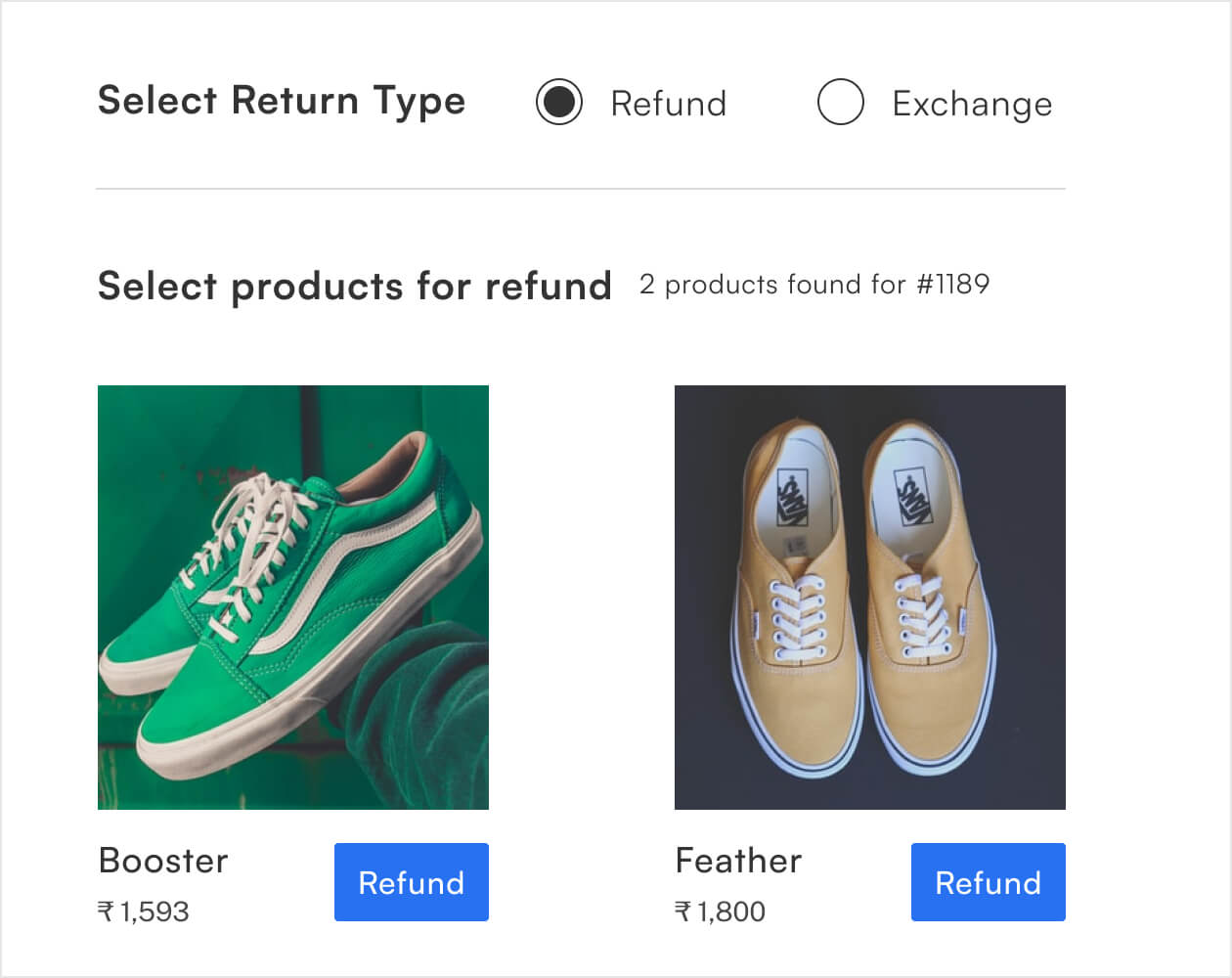Click the Feather product name
This screenshot has width=1232, height=978.
click(737, 862)
